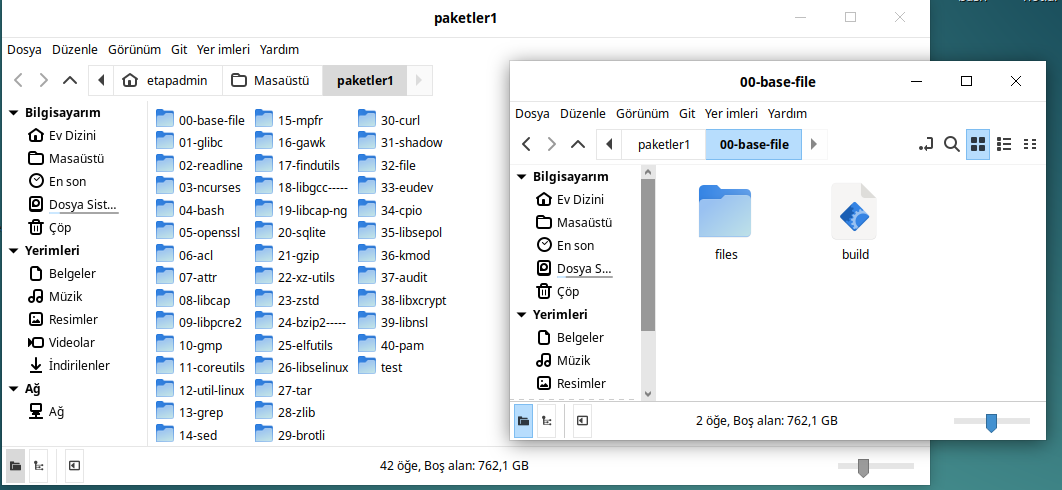Collapse Bilgisayarım section in the 00-base-file sidebar

tap(521, 177)
